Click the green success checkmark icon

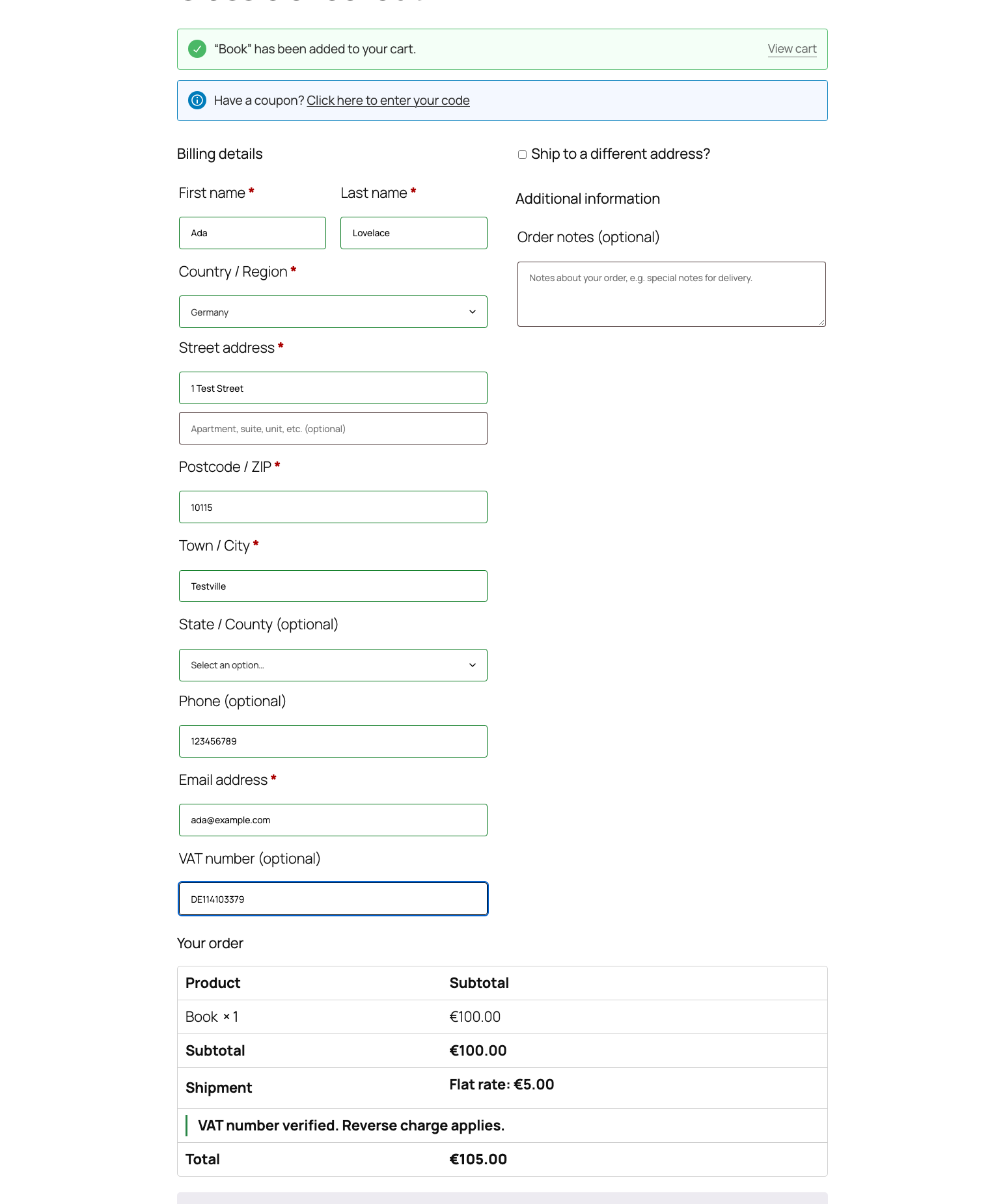point(197,49)
